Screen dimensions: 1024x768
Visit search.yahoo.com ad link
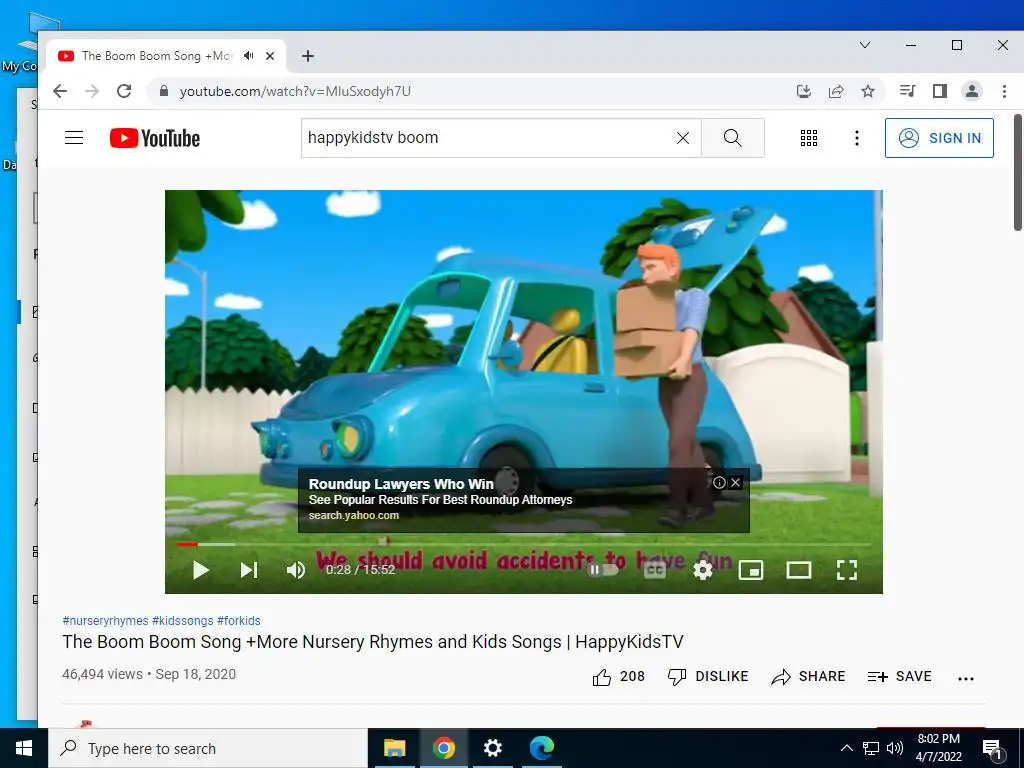(353, 515)
